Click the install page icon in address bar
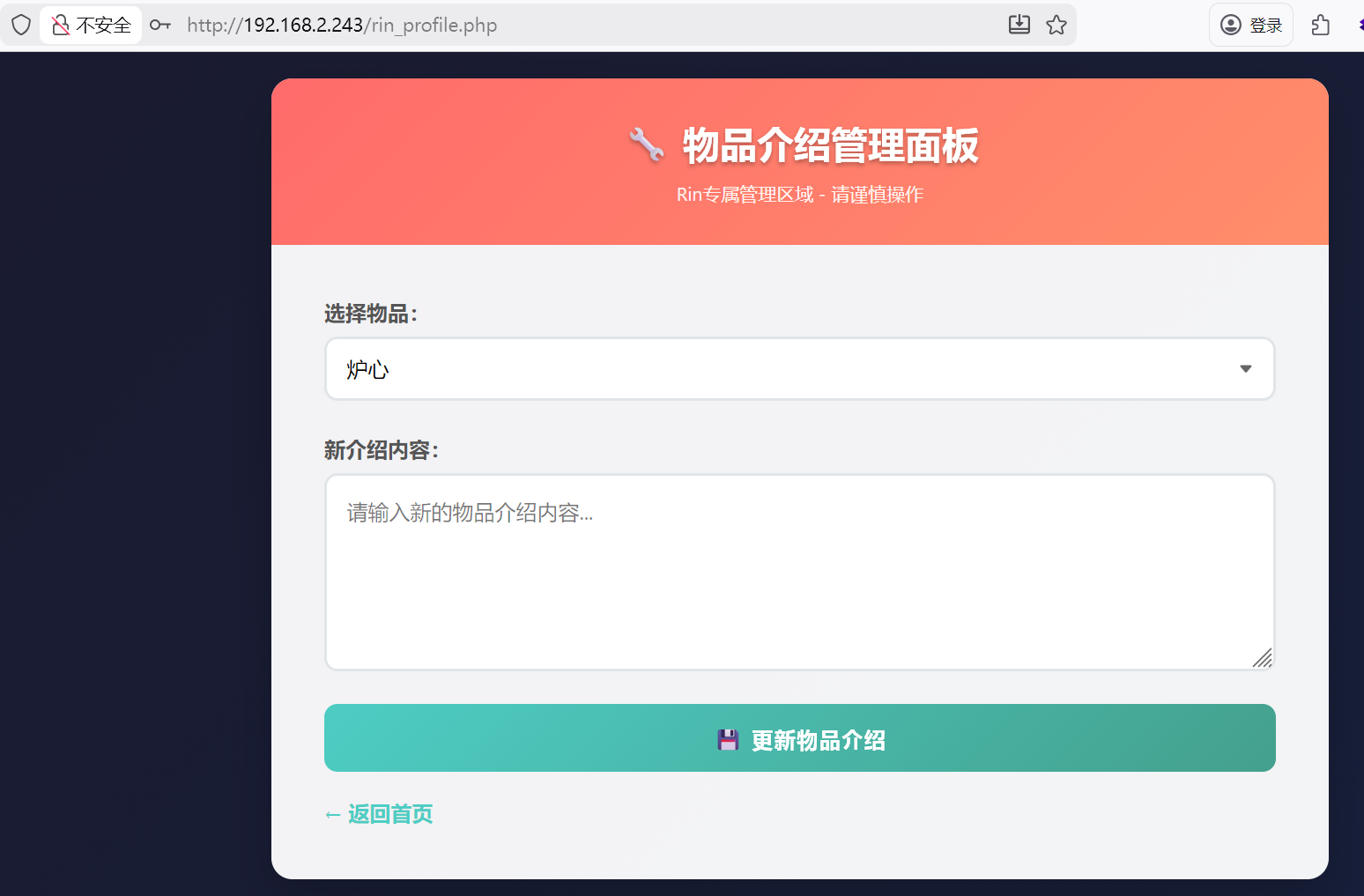 click(x=1019, y=25)
